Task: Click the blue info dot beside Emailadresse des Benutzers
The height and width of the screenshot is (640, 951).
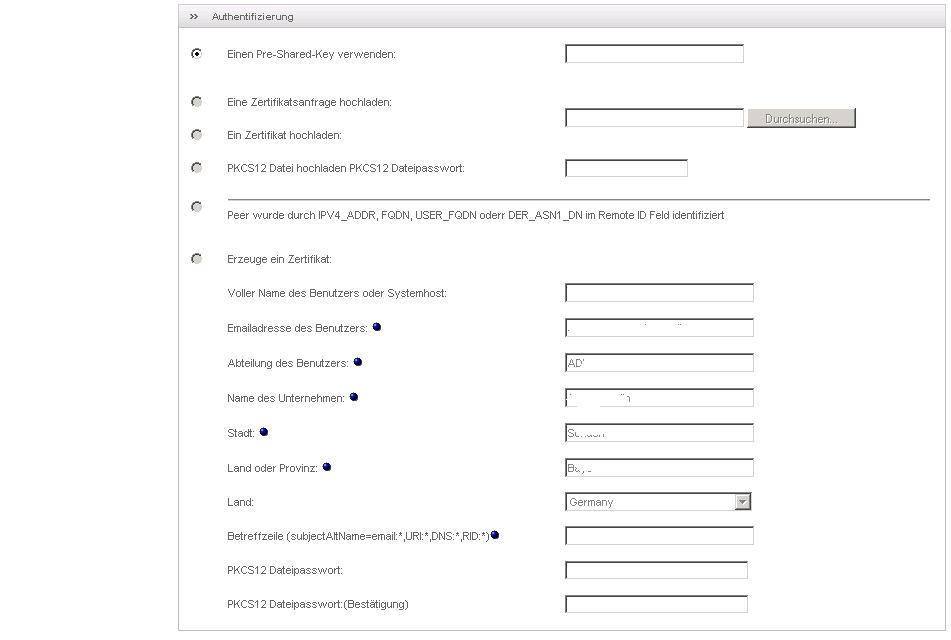Action: click(x=377, y=327)
